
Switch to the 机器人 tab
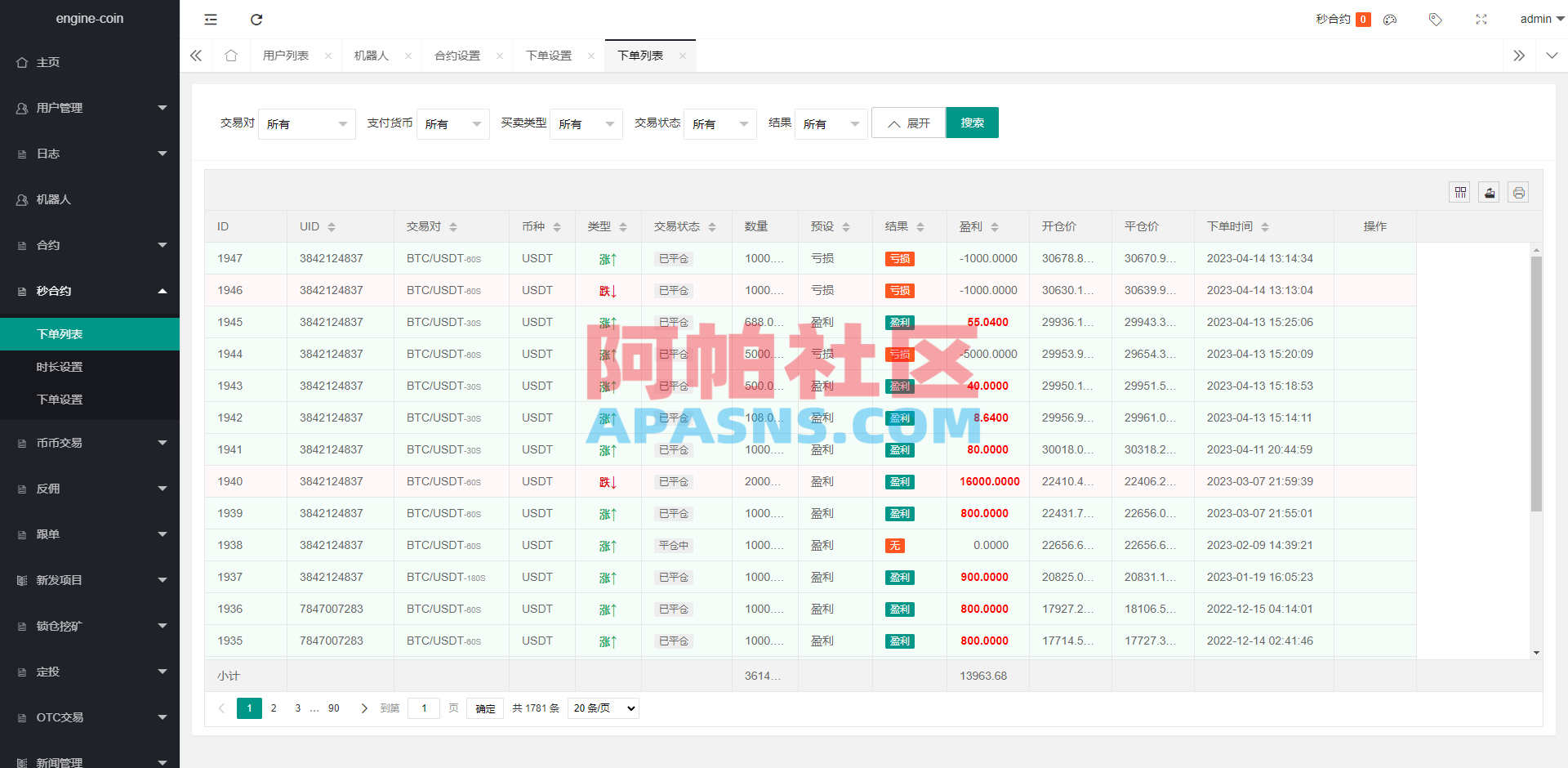click(372, 55)
